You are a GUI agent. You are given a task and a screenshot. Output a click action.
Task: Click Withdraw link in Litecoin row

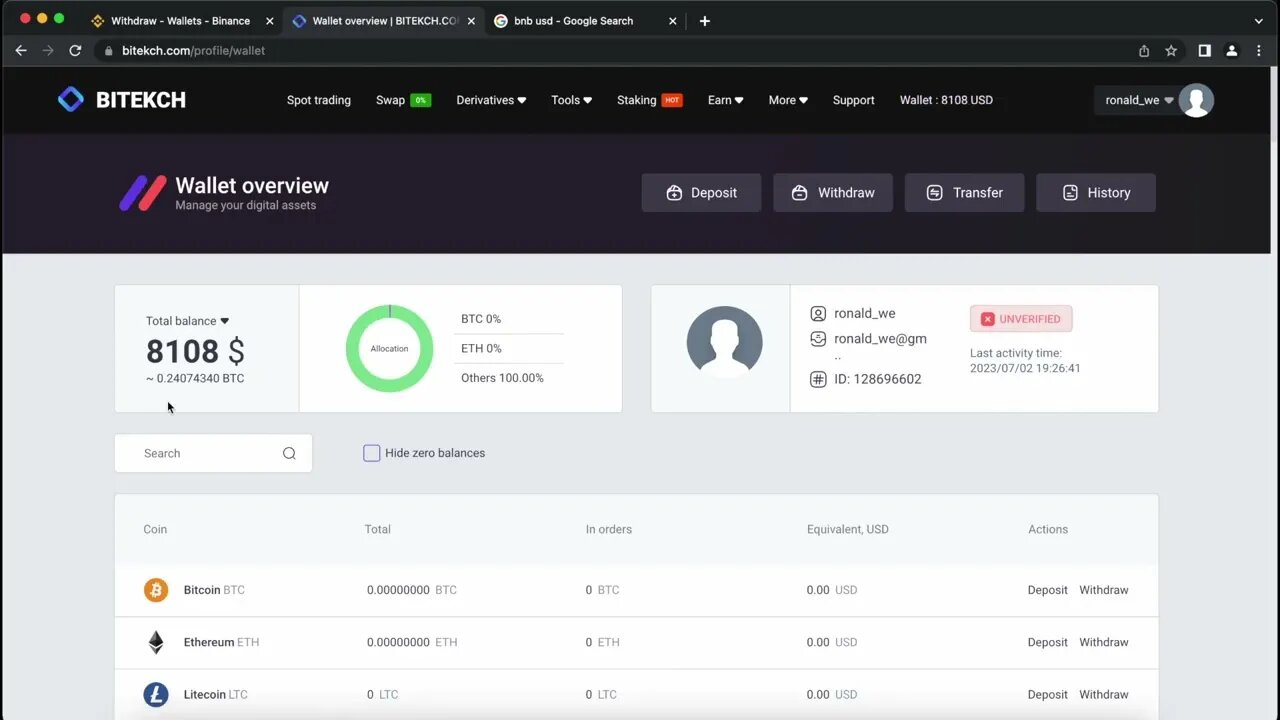1104,694
